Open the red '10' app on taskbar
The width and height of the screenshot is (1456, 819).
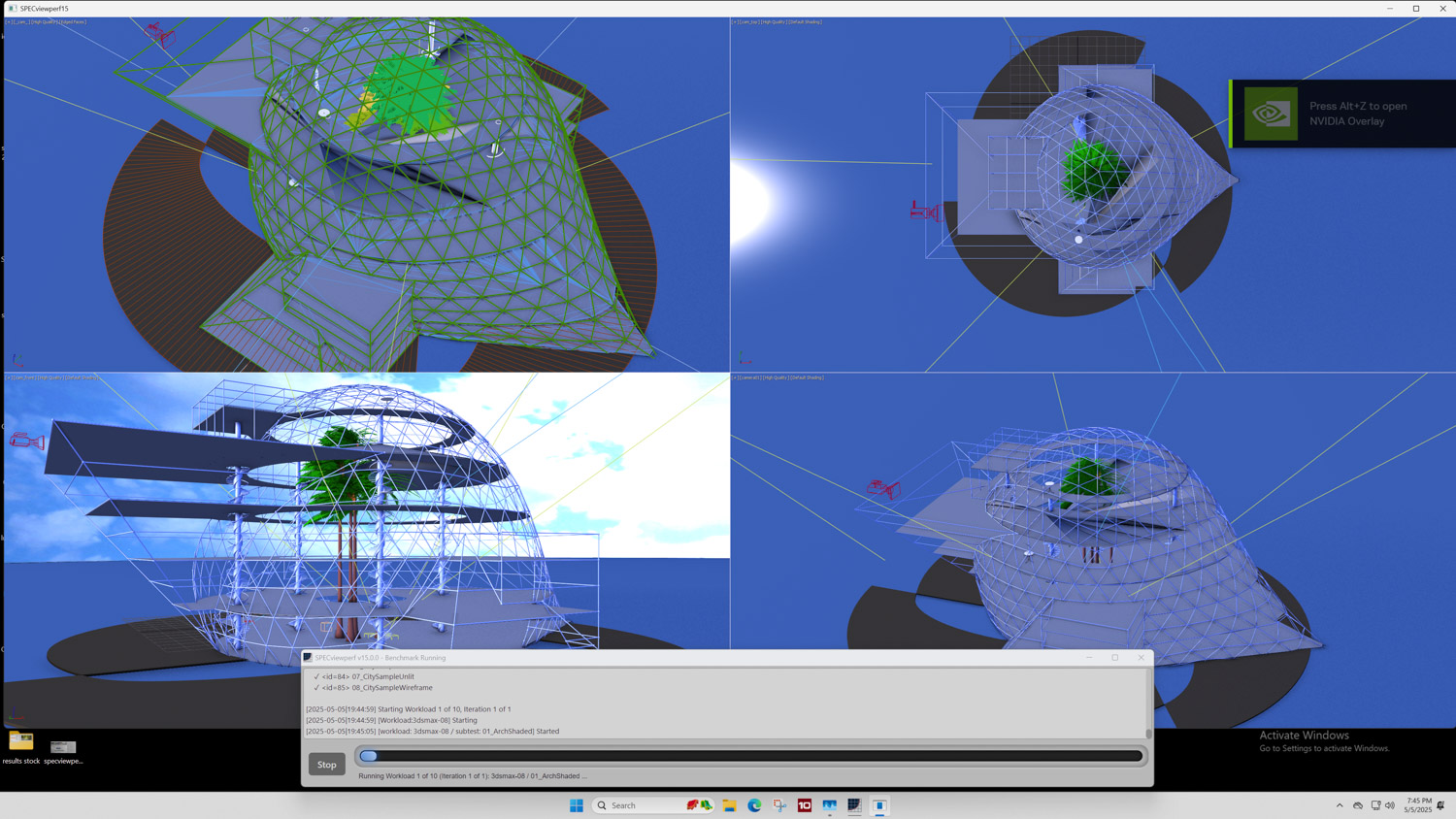pos(805,805)
